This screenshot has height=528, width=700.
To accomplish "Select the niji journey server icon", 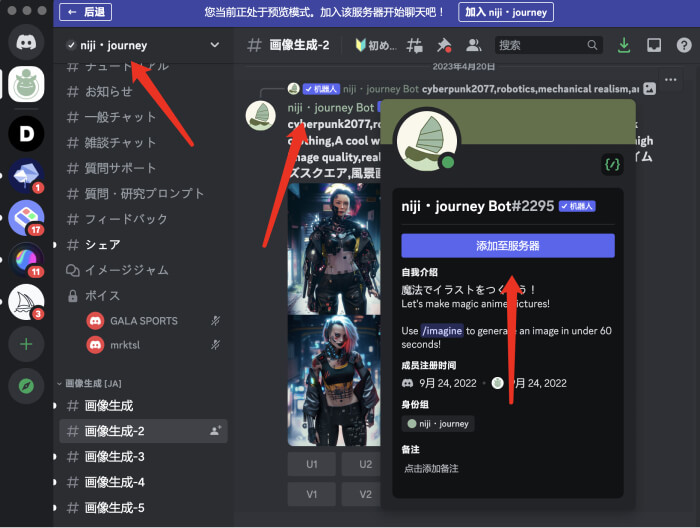I will pos(26,84).
